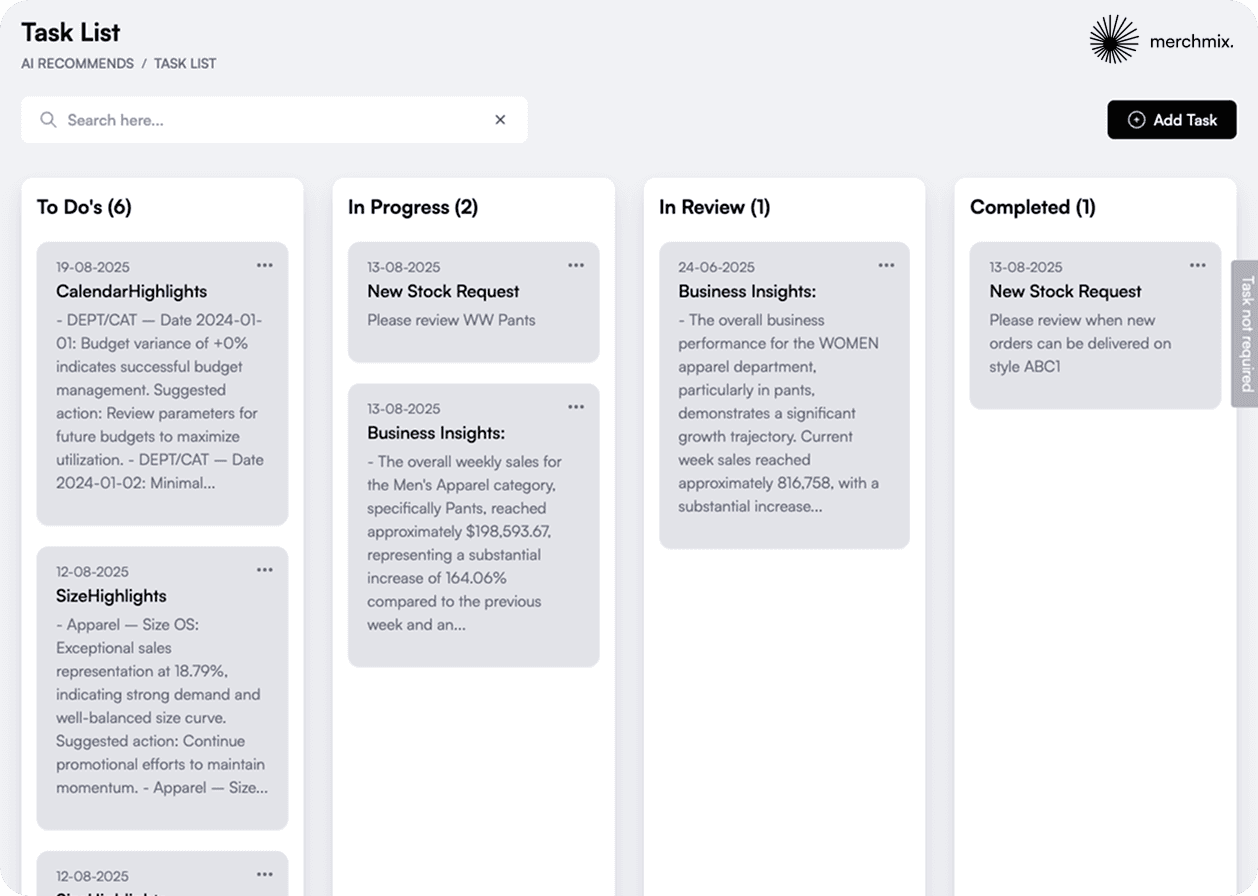The image size is (1258, 896).
Task: Open the CalendarHighlights task card
Action: pyautogui.click(x=160, y=400)
